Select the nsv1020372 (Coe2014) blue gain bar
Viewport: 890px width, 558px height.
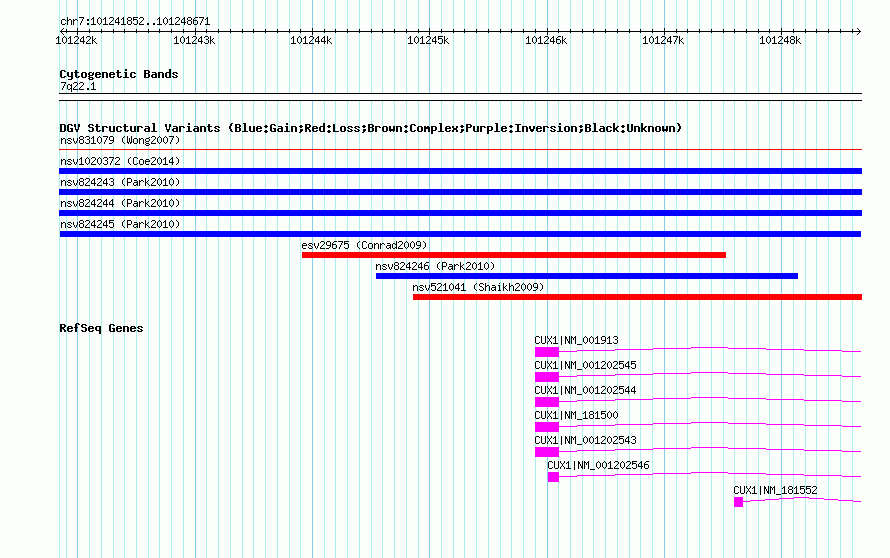tap(460, 171)
